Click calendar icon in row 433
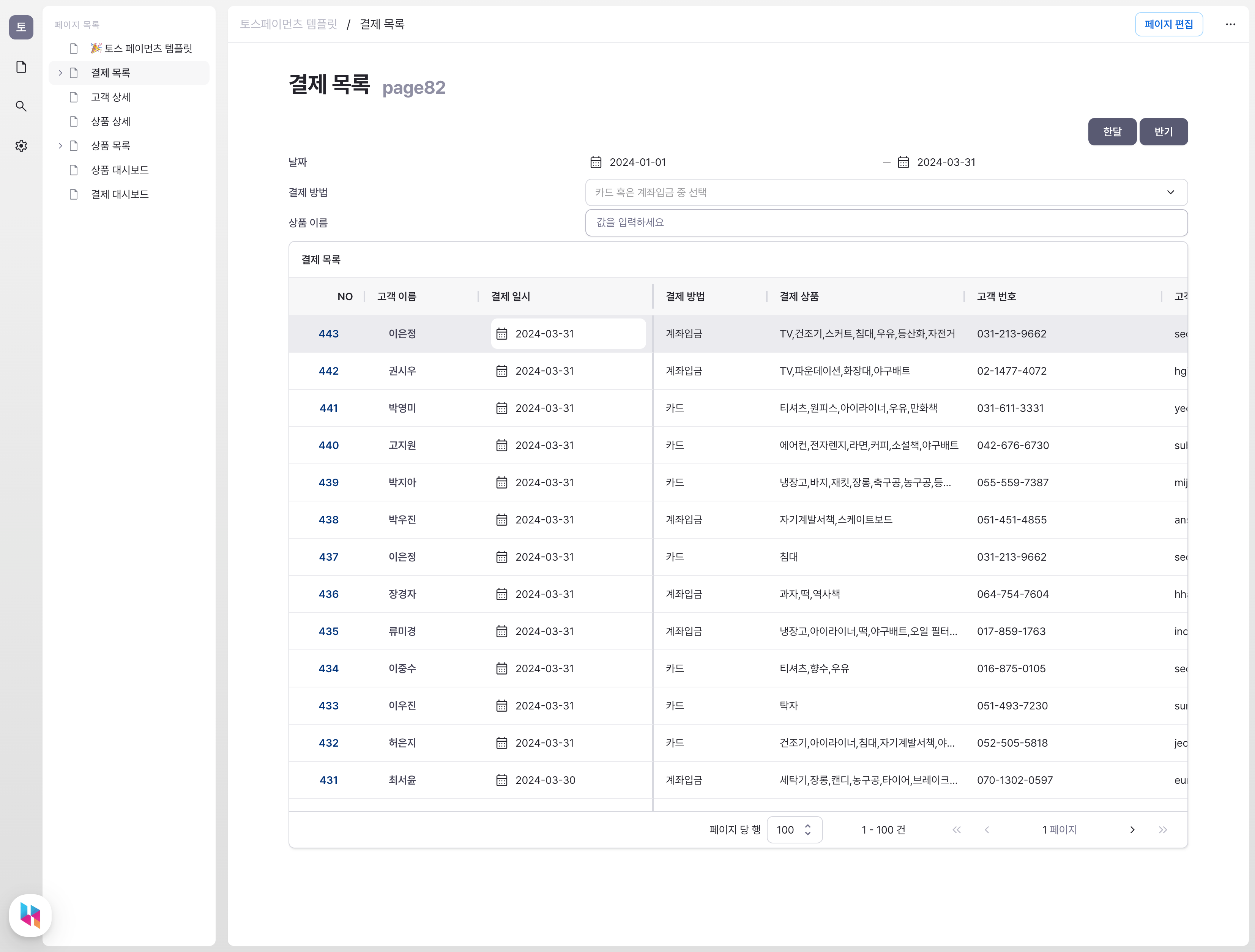 (x=501, y=706)
